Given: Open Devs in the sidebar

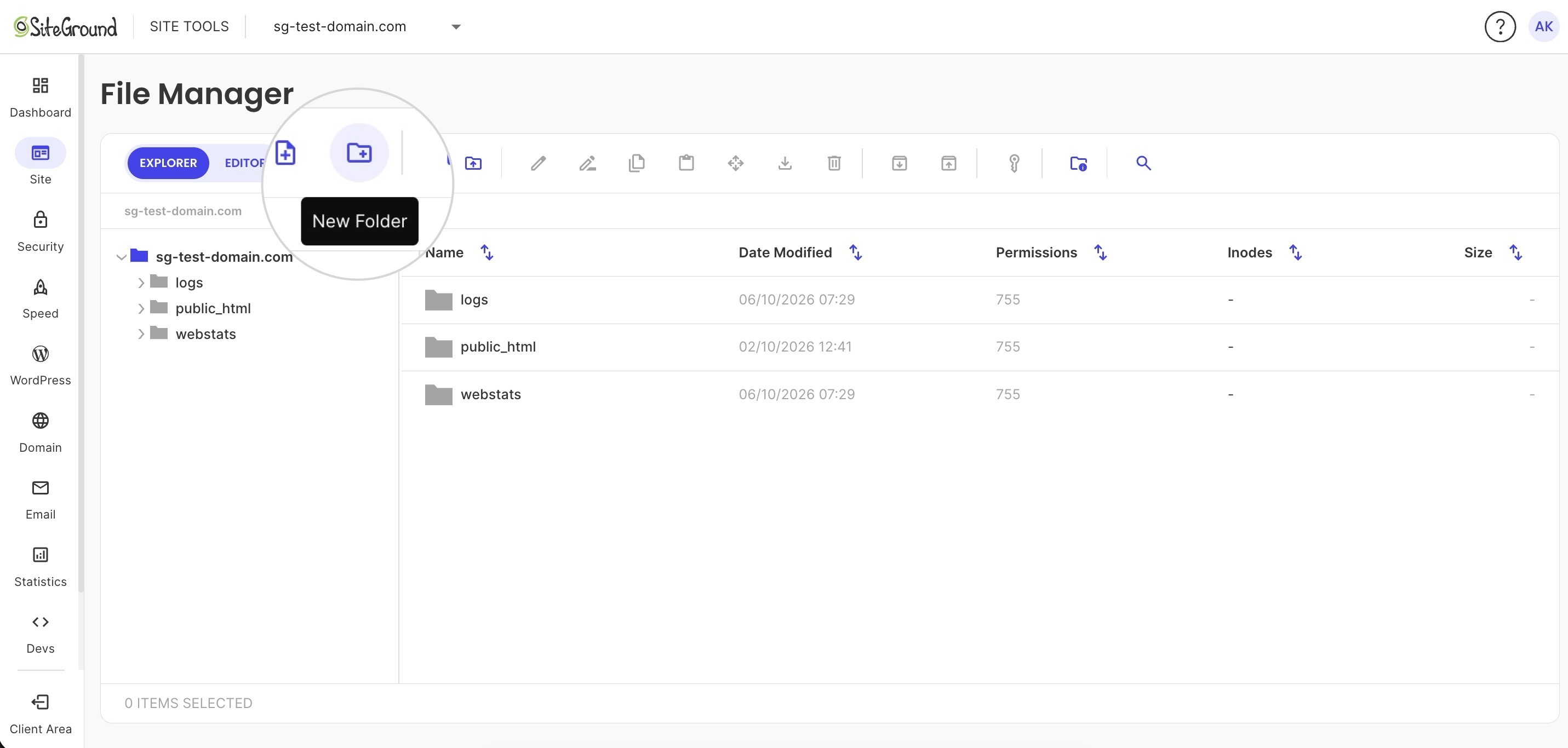Looking at the screenshot, I should coord(40,634).
